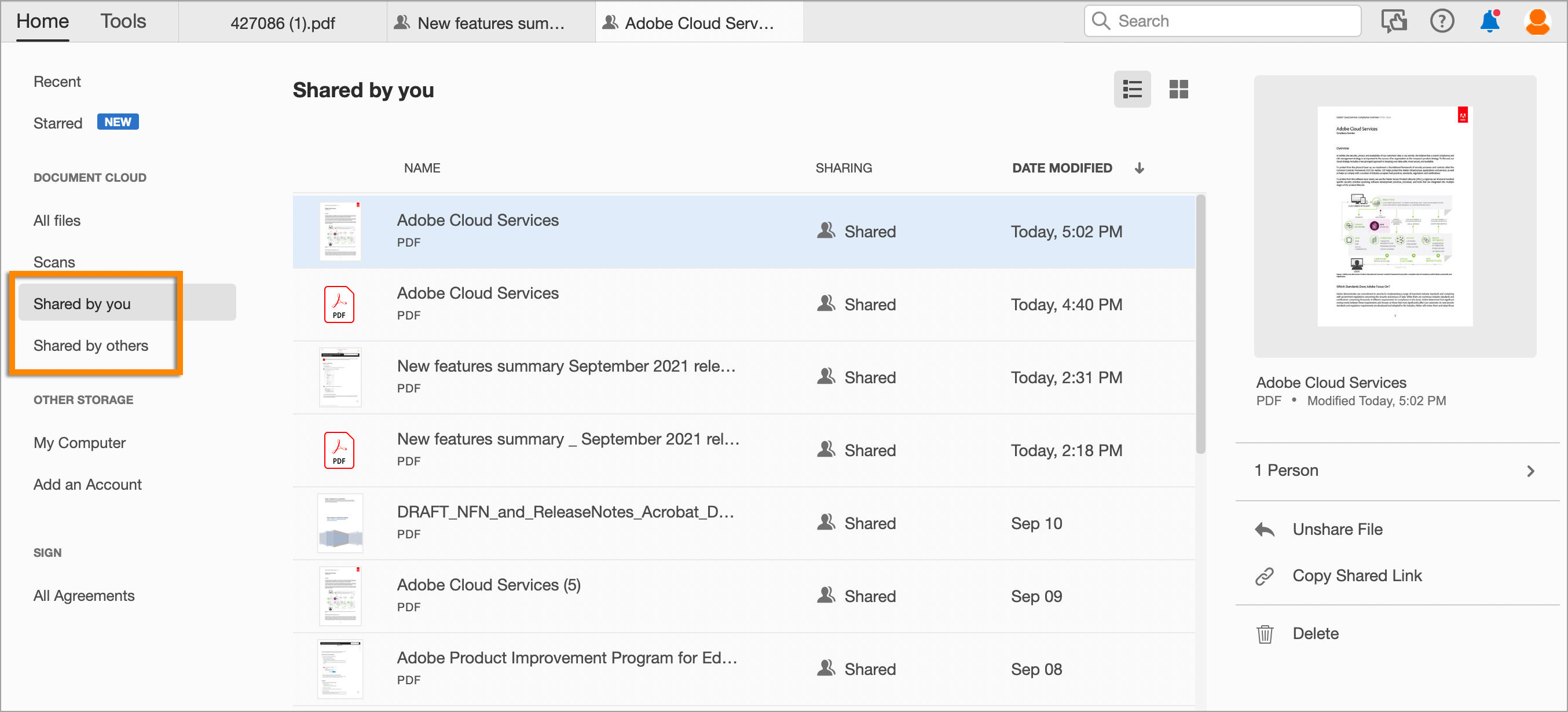The image size is (1568, 712).
Task: Switch to list view layout
Action: click(1133, 88)
